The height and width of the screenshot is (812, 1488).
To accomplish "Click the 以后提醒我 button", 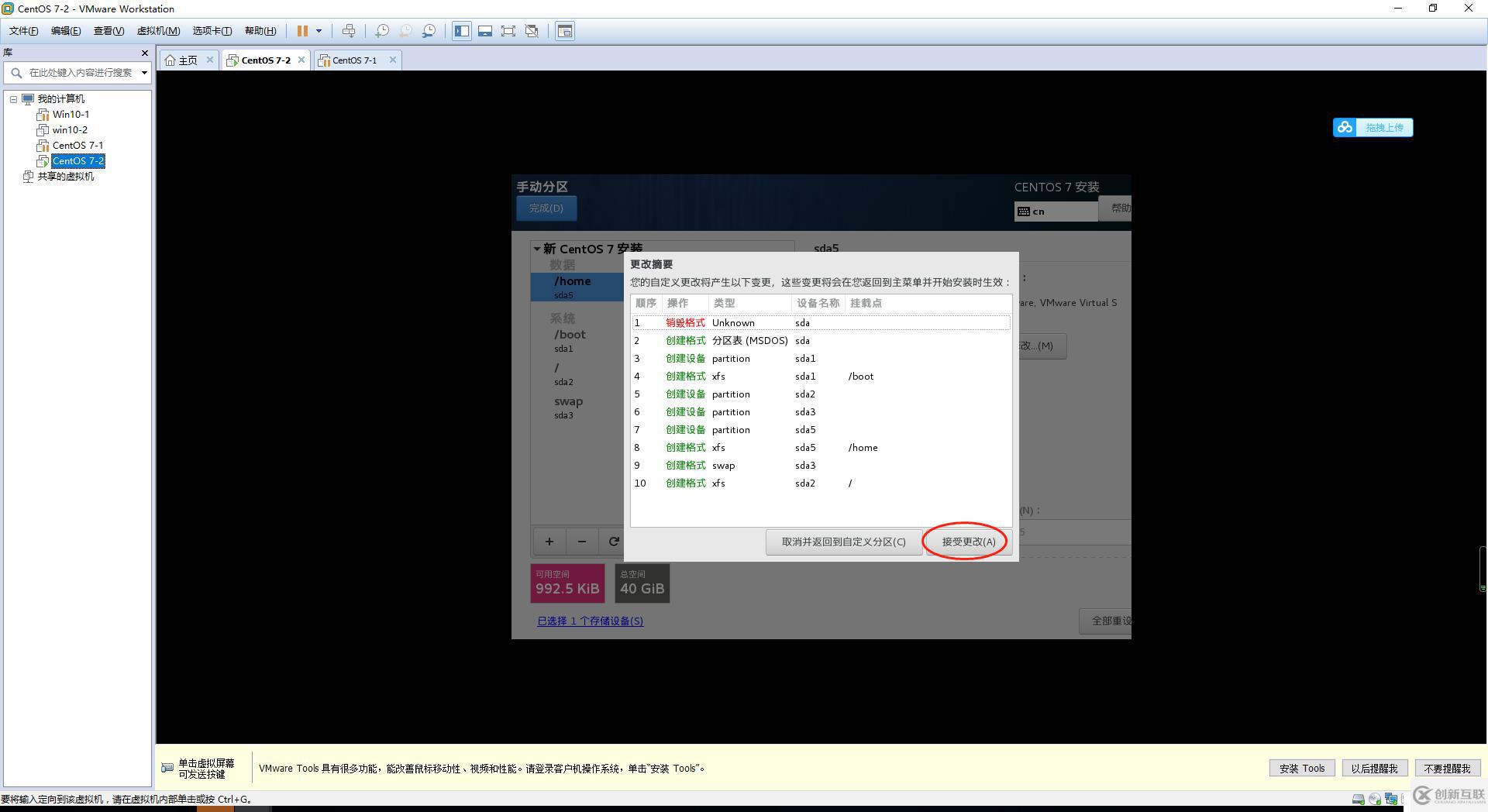I will click(1374, 769).
